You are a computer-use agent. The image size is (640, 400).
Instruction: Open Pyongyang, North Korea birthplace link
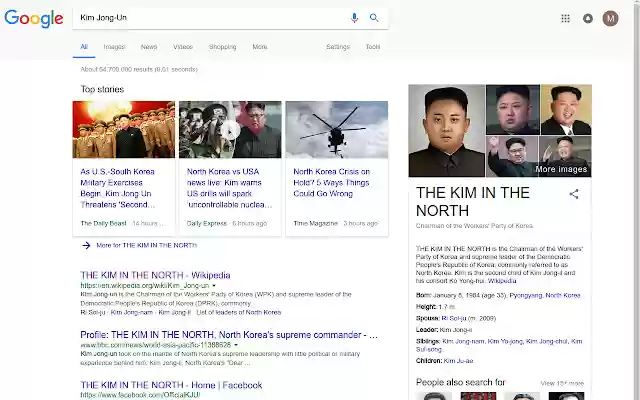tap(545, 295)
